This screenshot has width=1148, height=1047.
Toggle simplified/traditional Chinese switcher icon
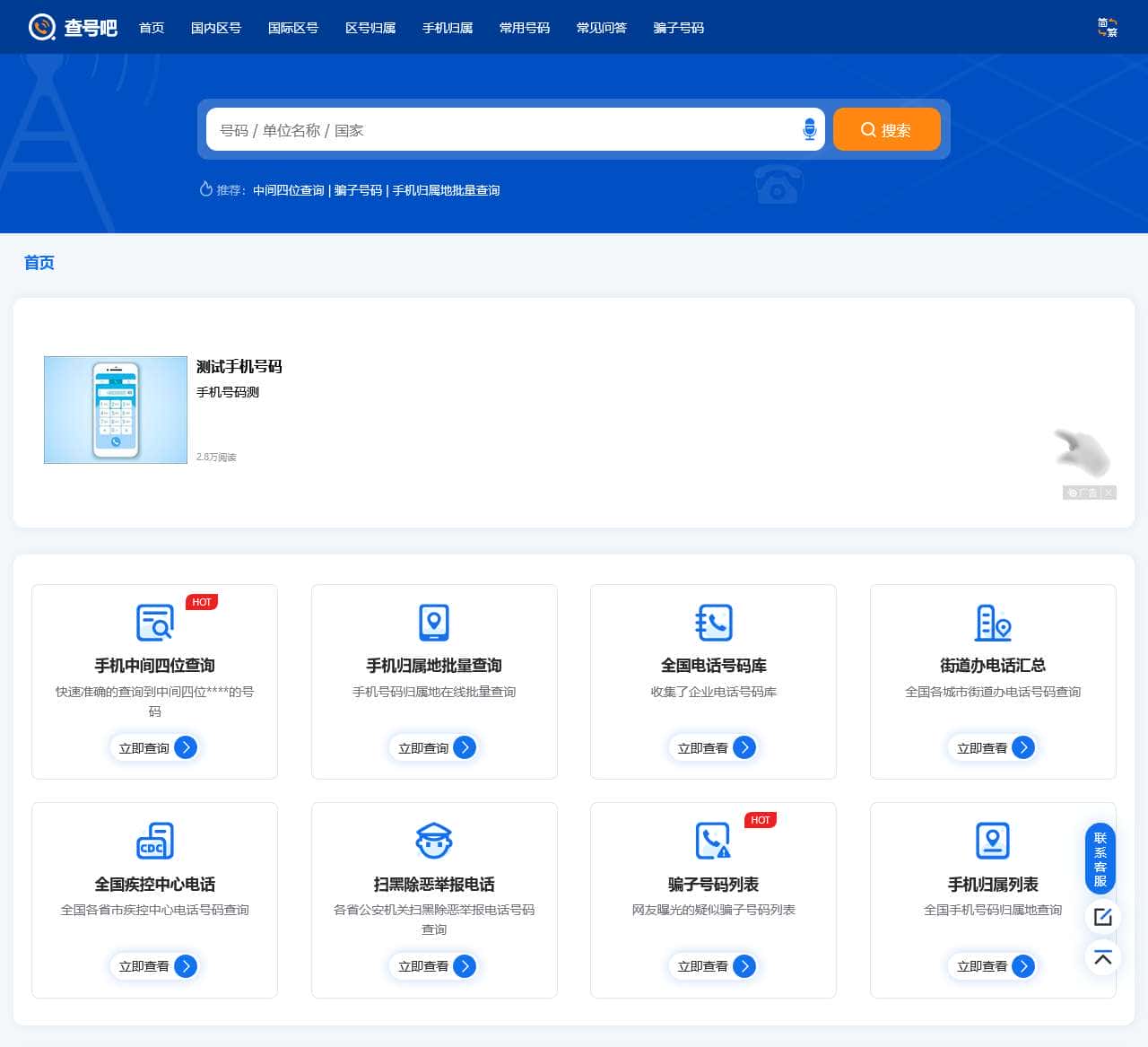1107,27
